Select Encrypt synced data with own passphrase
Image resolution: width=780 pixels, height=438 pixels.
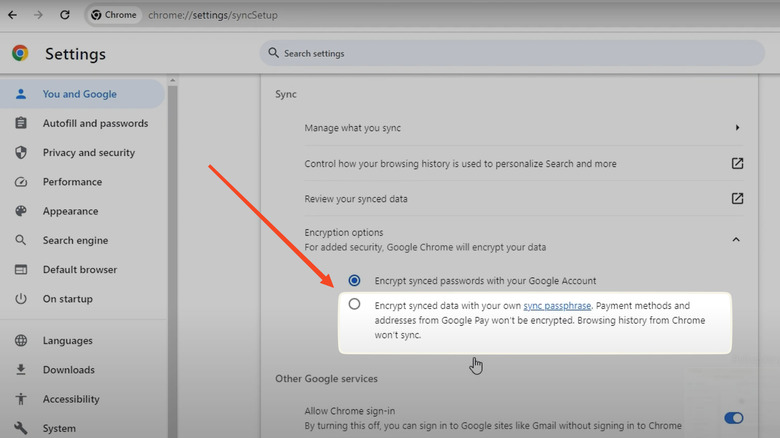pyautogui.click(x=355, y=305)
